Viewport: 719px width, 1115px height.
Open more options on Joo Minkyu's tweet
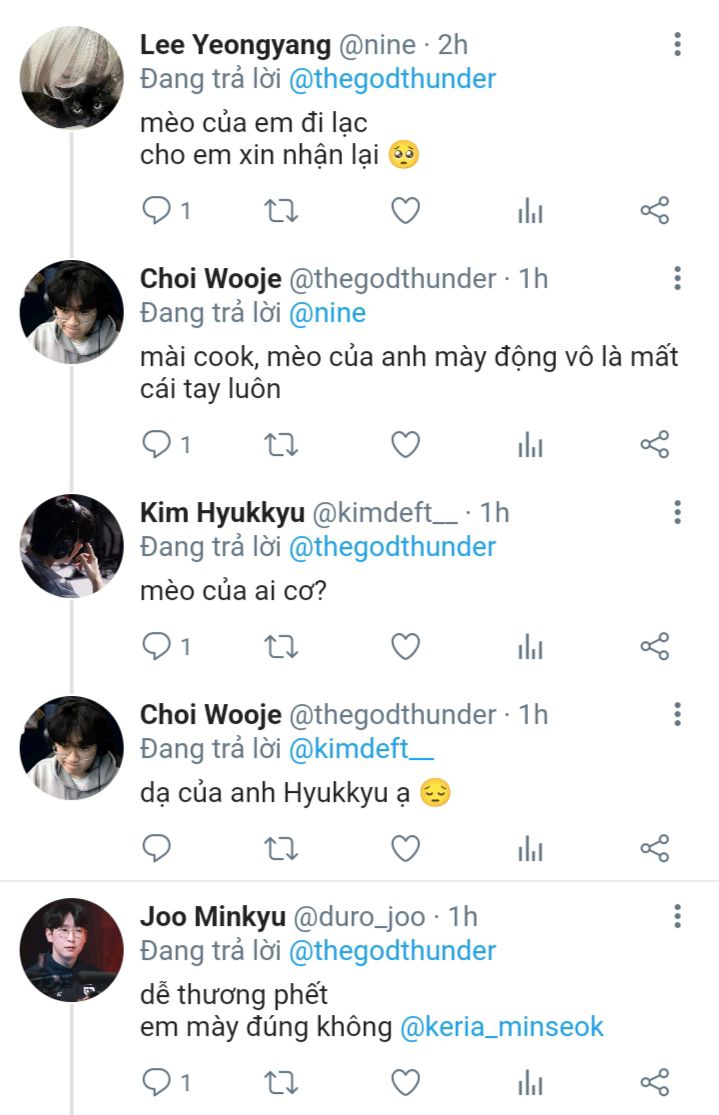677,916
